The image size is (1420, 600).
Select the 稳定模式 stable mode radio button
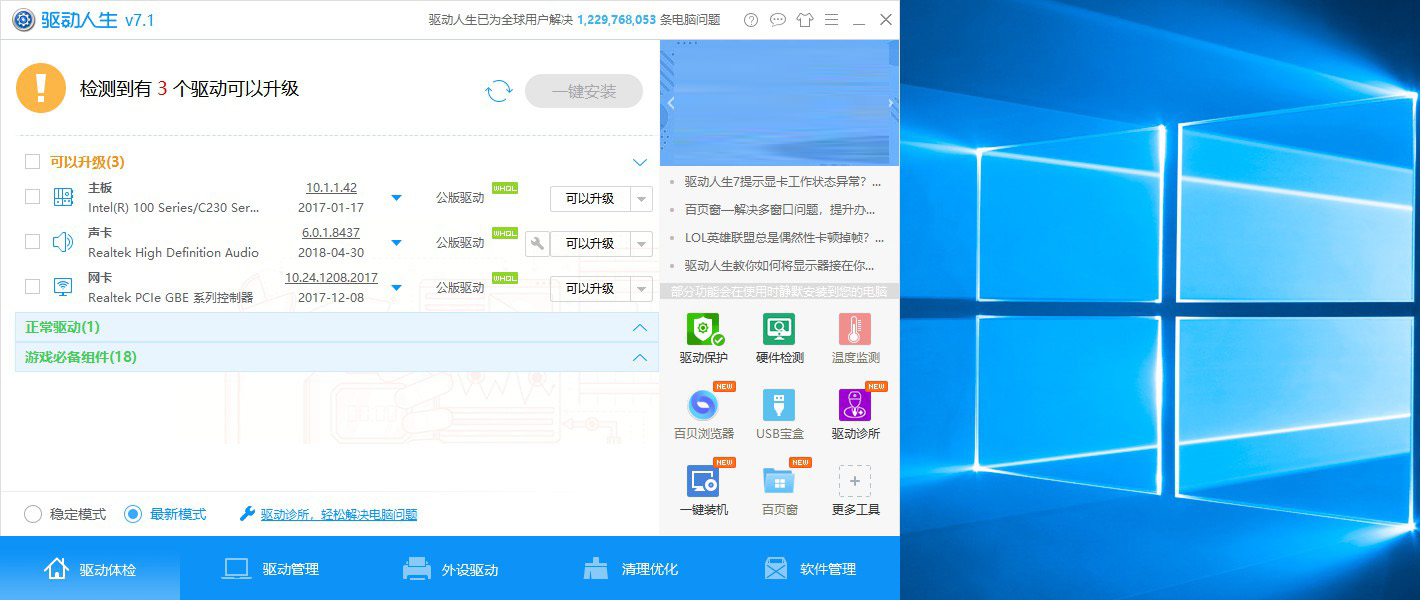pyautogui.click(x=33, y=513)
